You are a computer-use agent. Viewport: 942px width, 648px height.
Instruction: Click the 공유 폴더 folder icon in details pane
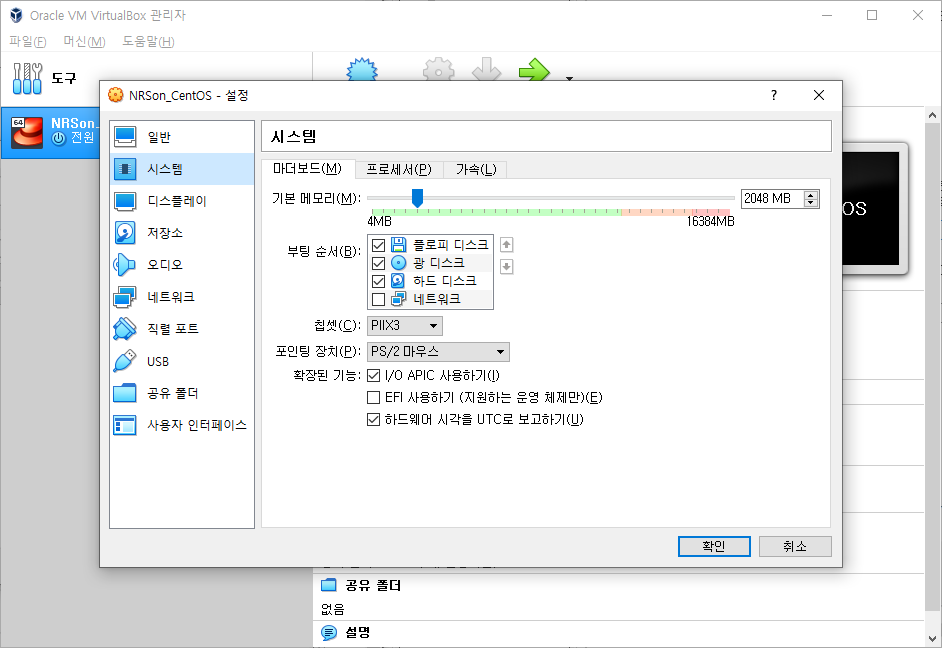click(x=329, y=585)
